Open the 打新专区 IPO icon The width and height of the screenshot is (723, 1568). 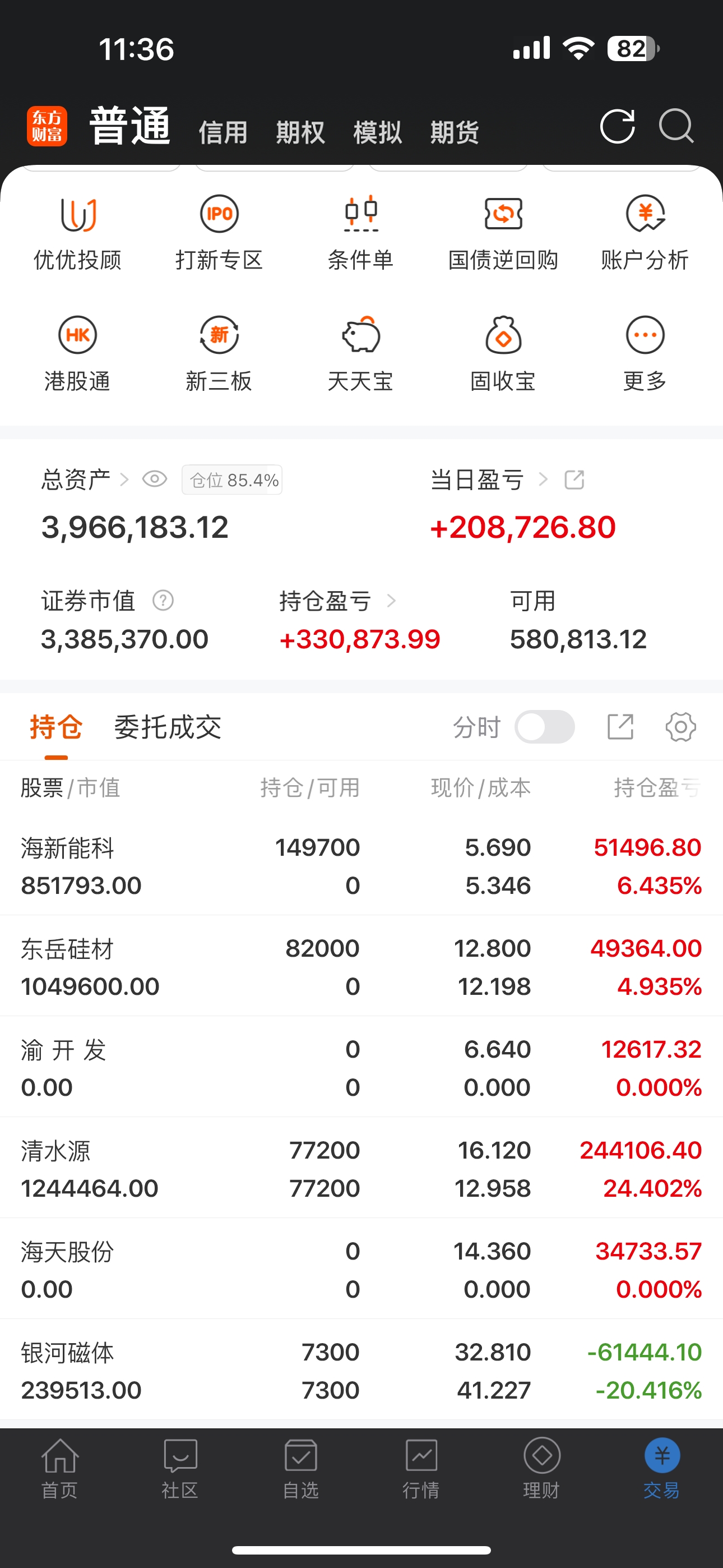219,214
